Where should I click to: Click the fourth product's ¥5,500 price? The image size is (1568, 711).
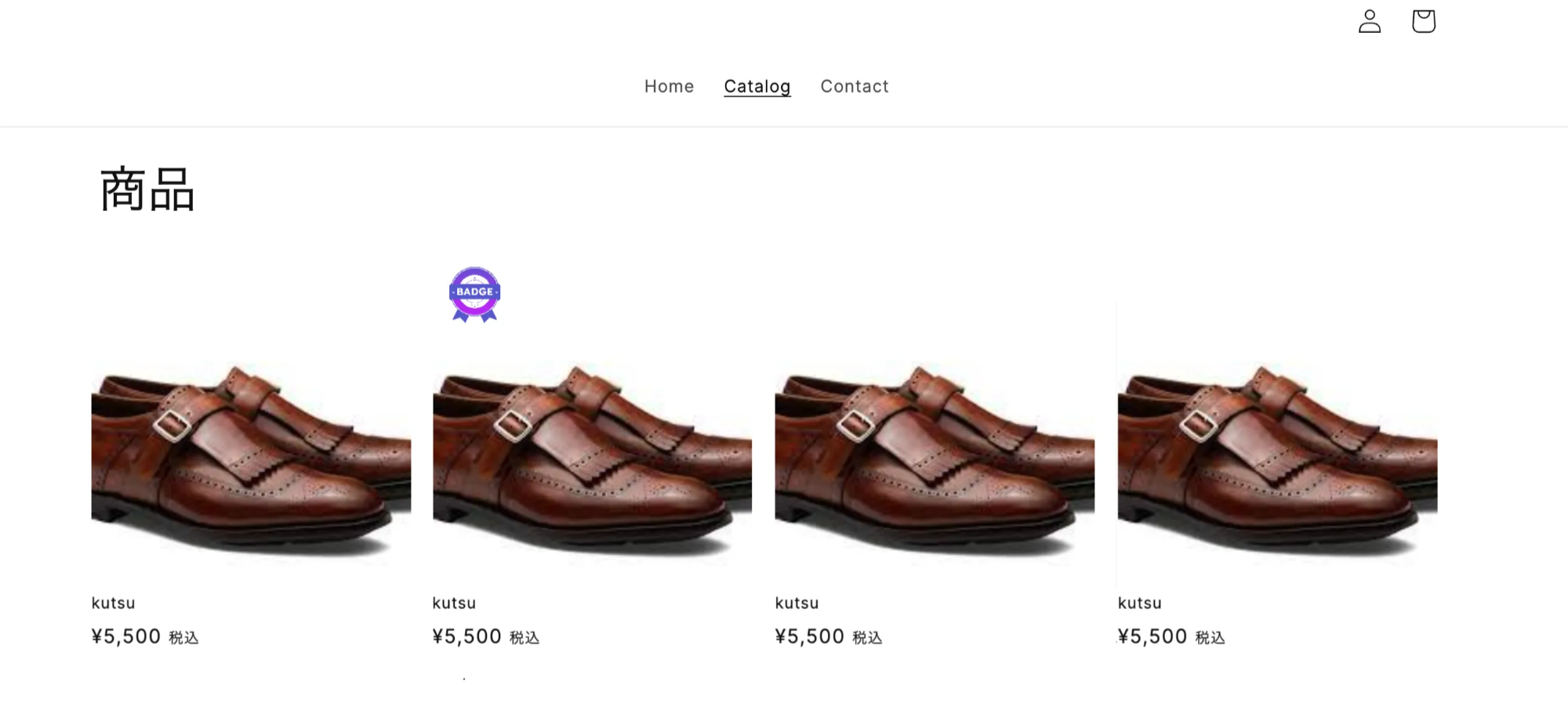pos(1152,636)
